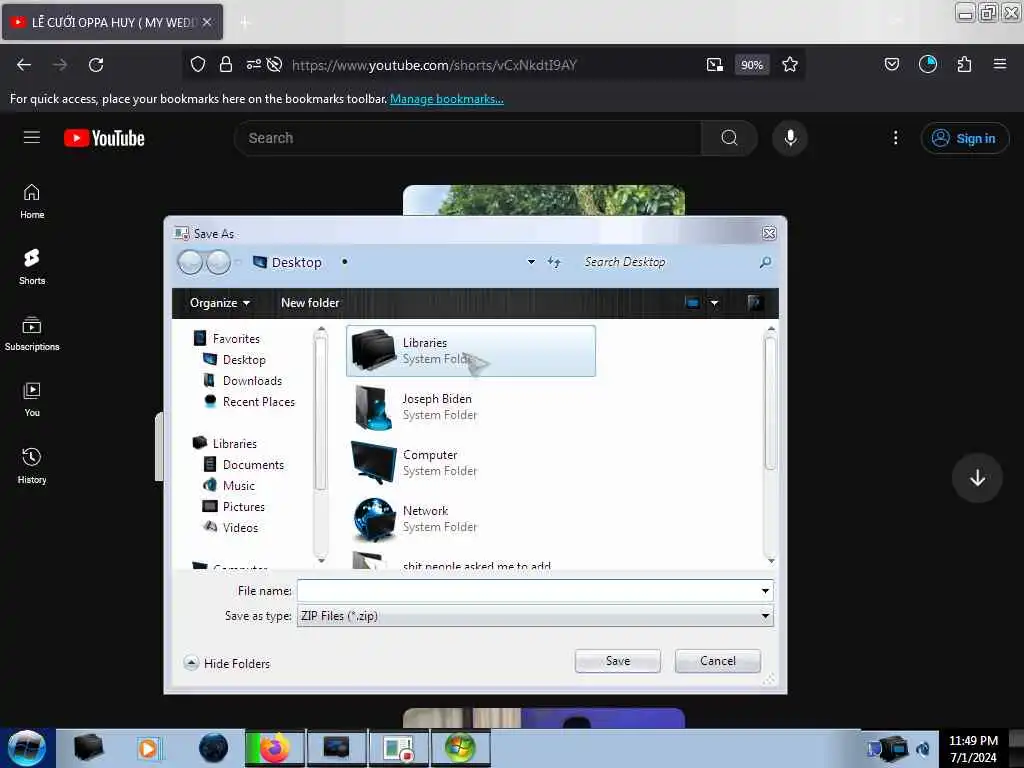Viewport: 1024px width, 768px height.
Task: Expand the address bar history dropdown
Action: [x=531, y=263]
